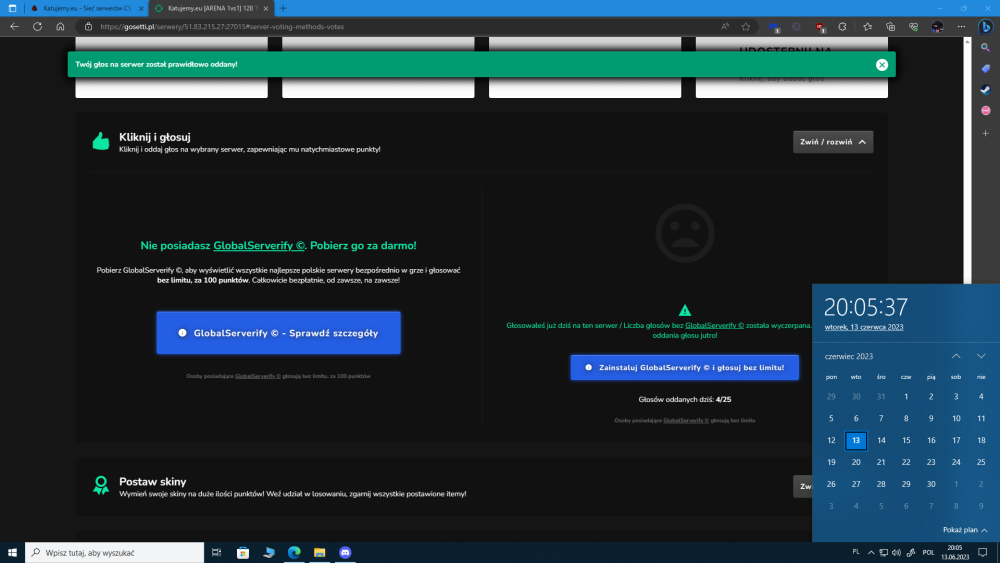Screen dimensions: 1000x563
Task: Open the Collections icon
Action: coord(890,27)
